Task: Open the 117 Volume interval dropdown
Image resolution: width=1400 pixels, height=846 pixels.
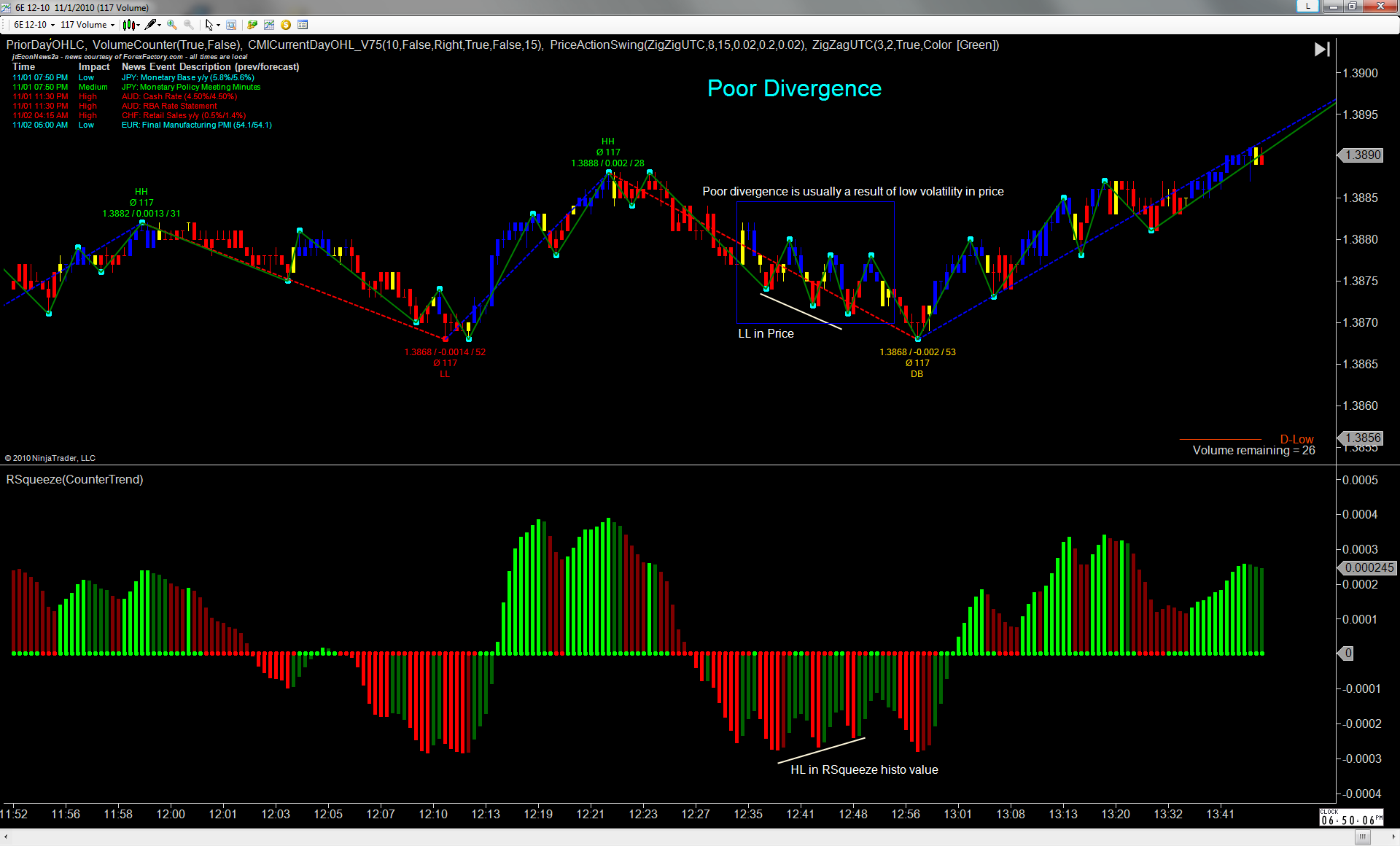Action: pyautogui.click(x=87, y=25)
